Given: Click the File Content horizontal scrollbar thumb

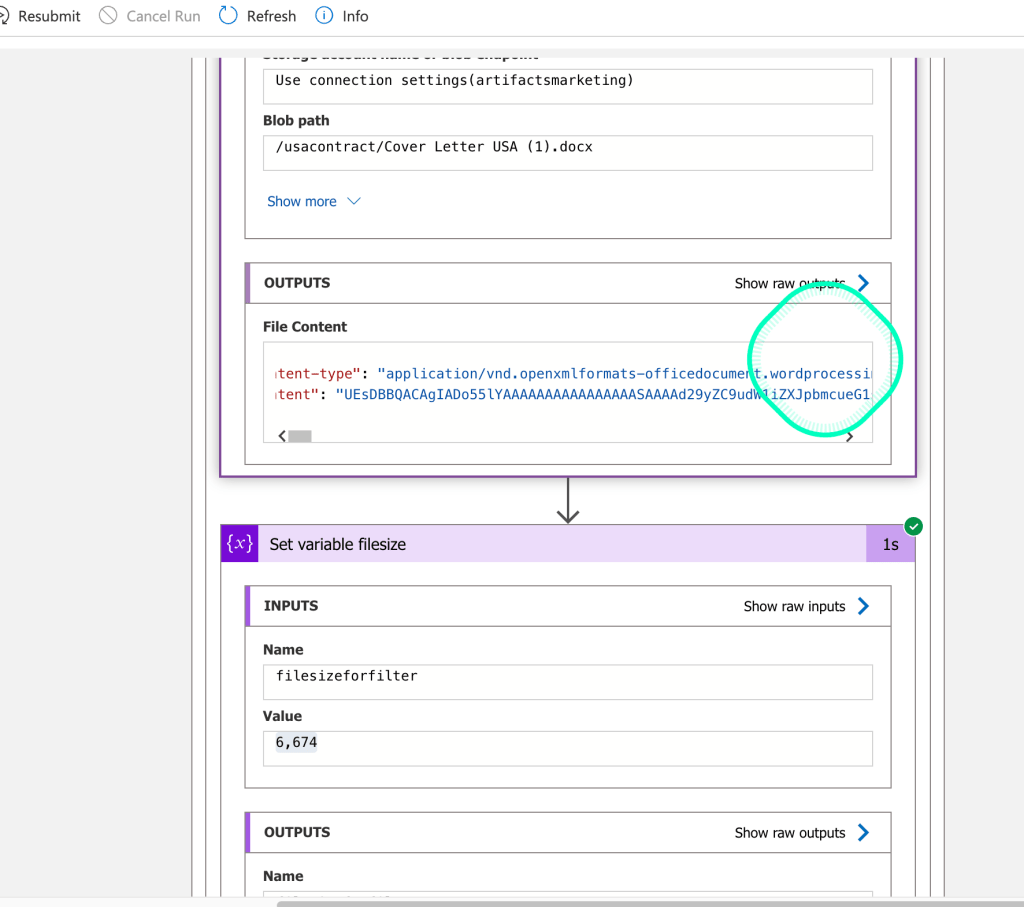Looking at the screenshot, I should click(x=300, y=436).
